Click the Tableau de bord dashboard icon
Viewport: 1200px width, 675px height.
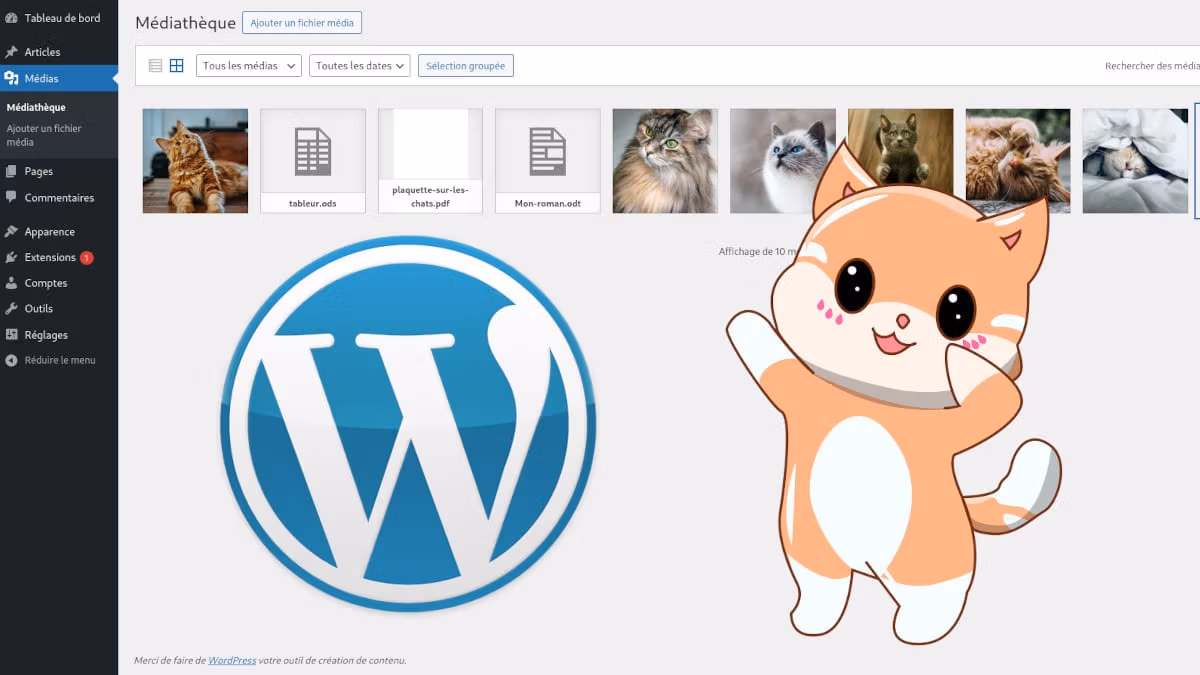11,18
